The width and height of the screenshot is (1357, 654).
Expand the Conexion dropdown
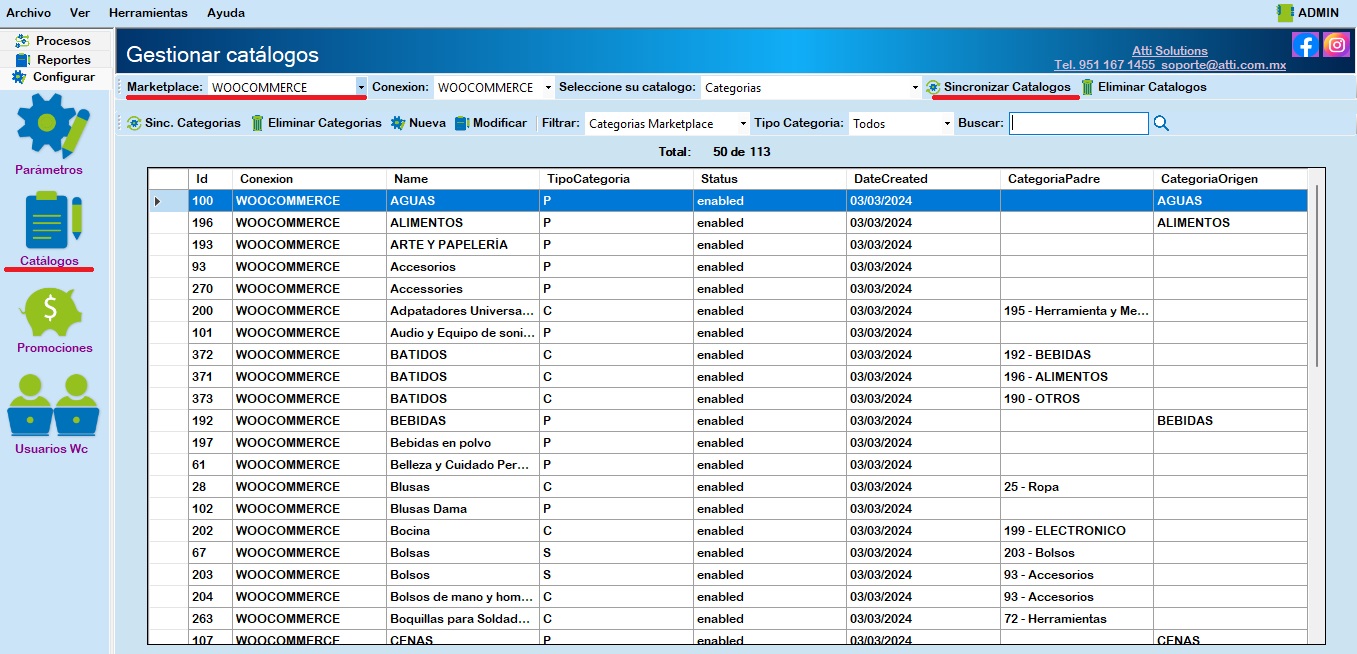click(x=548, y=88)
